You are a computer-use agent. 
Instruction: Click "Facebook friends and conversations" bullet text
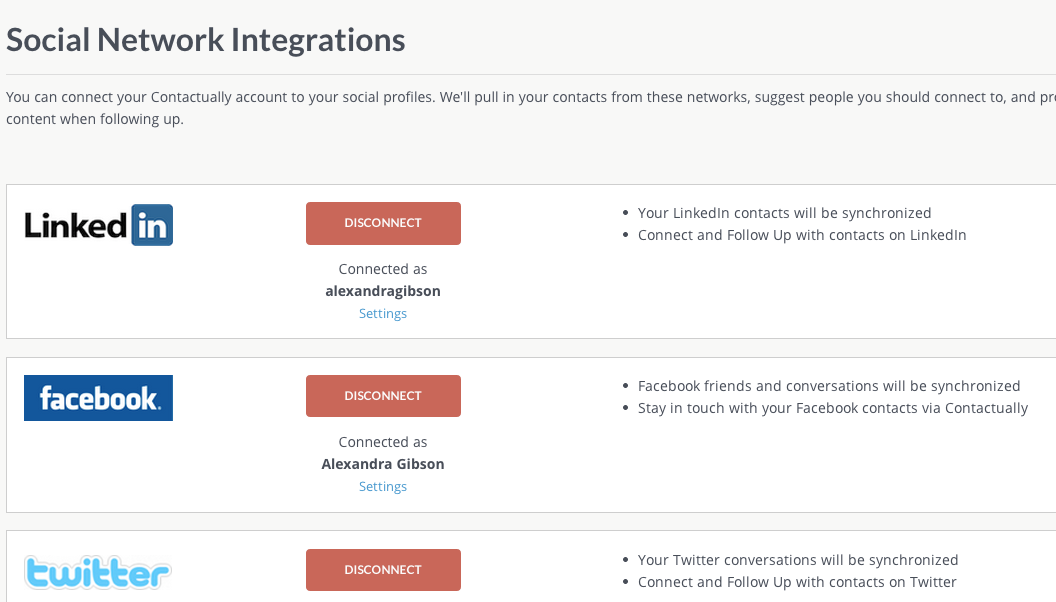(829, 386)
